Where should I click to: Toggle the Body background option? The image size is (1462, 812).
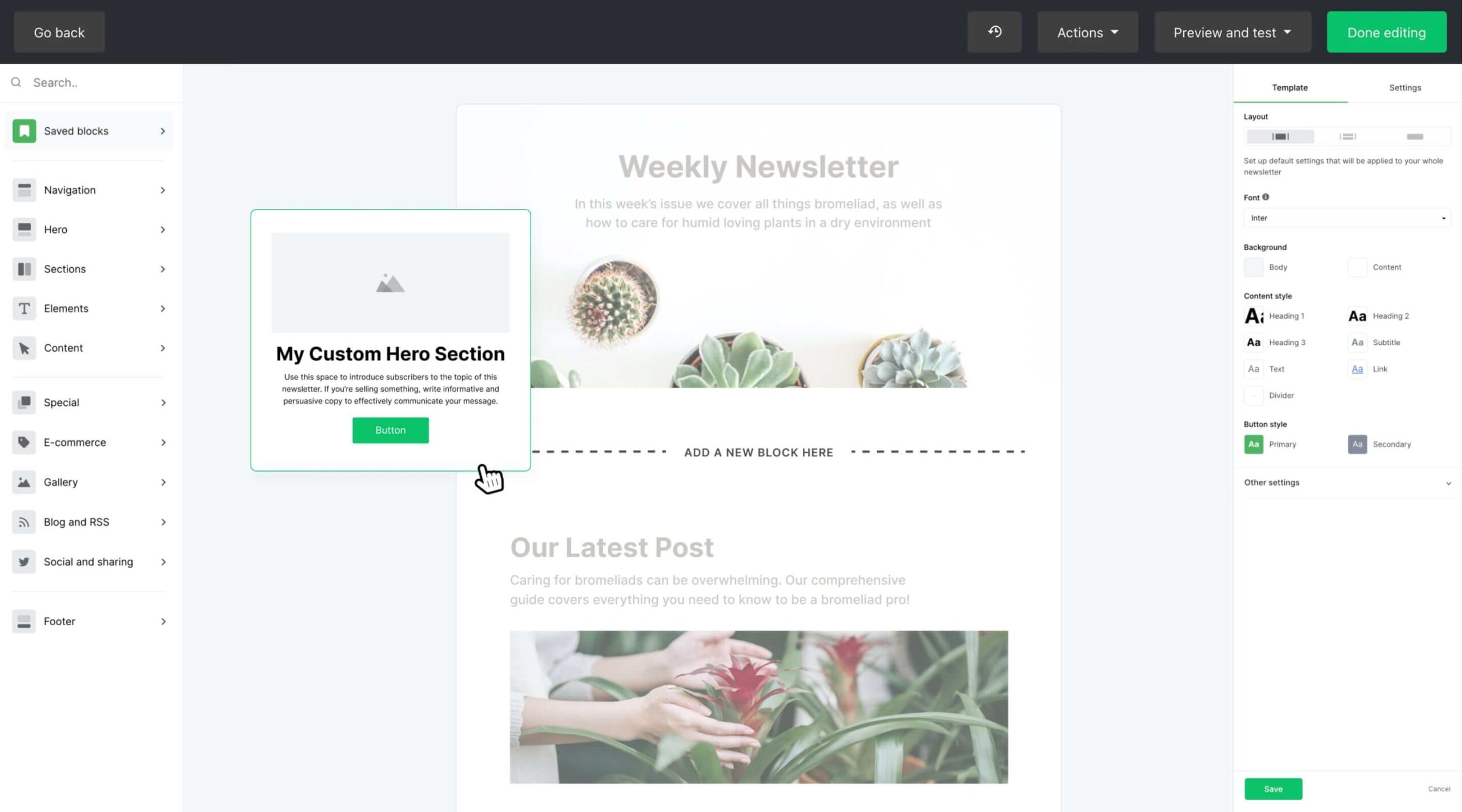1253,267
